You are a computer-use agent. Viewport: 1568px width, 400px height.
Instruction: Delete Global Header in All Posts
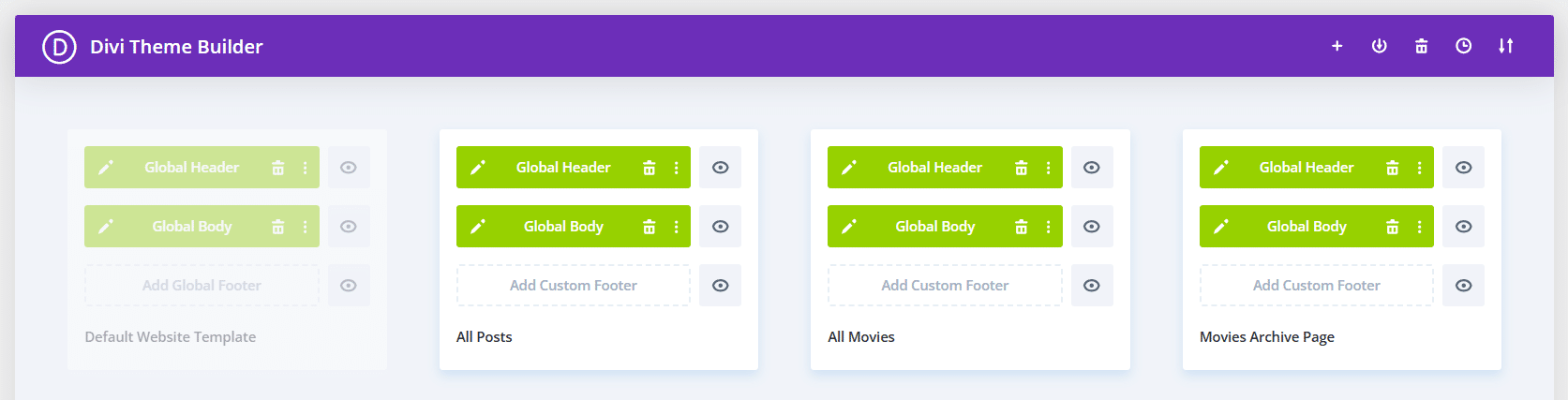pos(650,168)
